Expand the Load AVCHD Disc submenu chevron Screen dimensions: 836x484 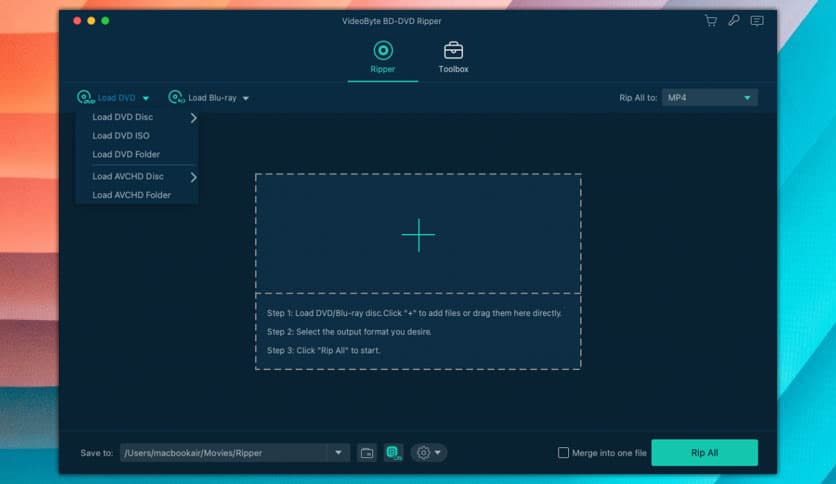(x=194, y=177)
